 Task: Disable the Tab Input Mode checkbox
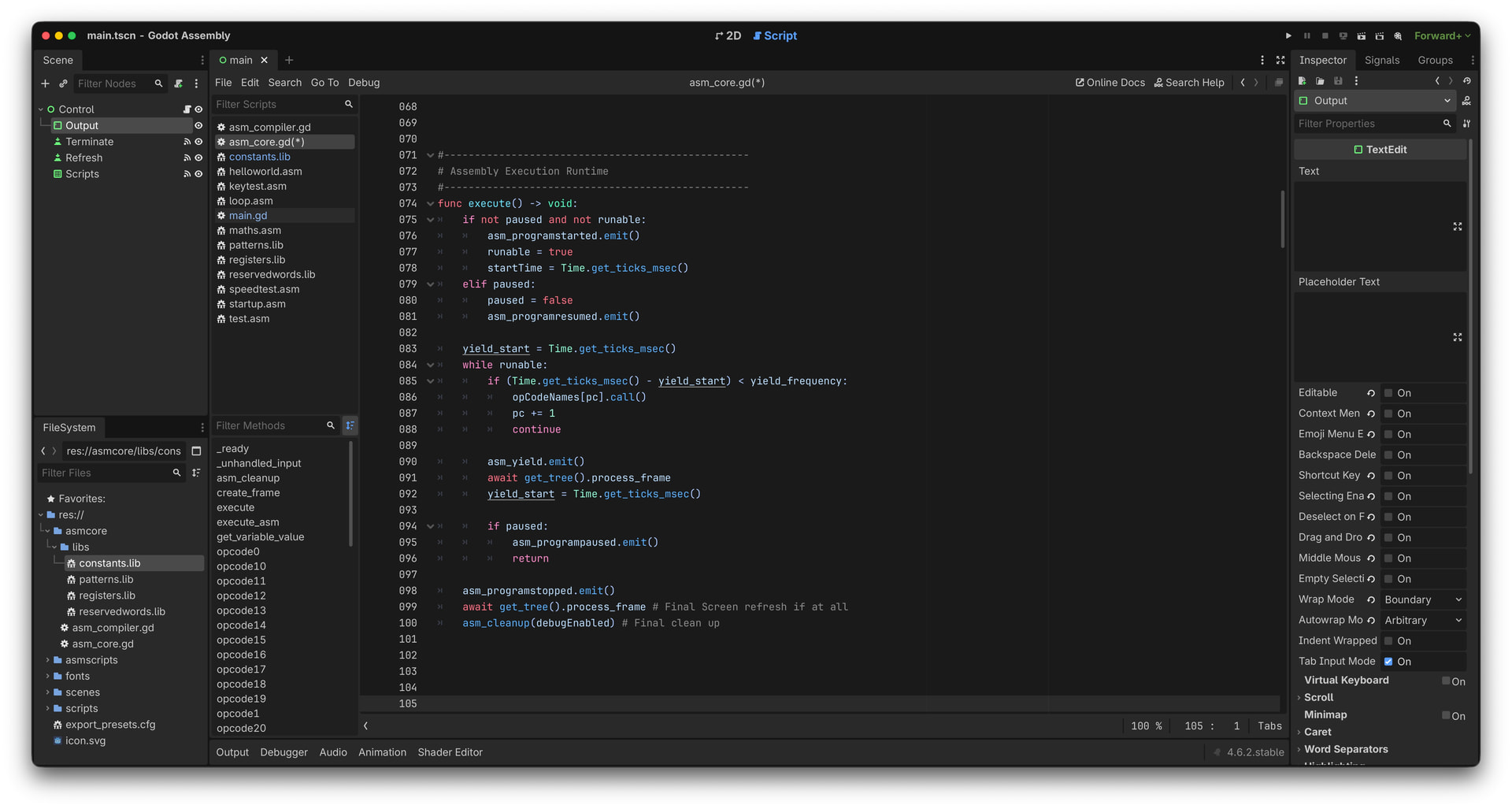[1388, 662]
